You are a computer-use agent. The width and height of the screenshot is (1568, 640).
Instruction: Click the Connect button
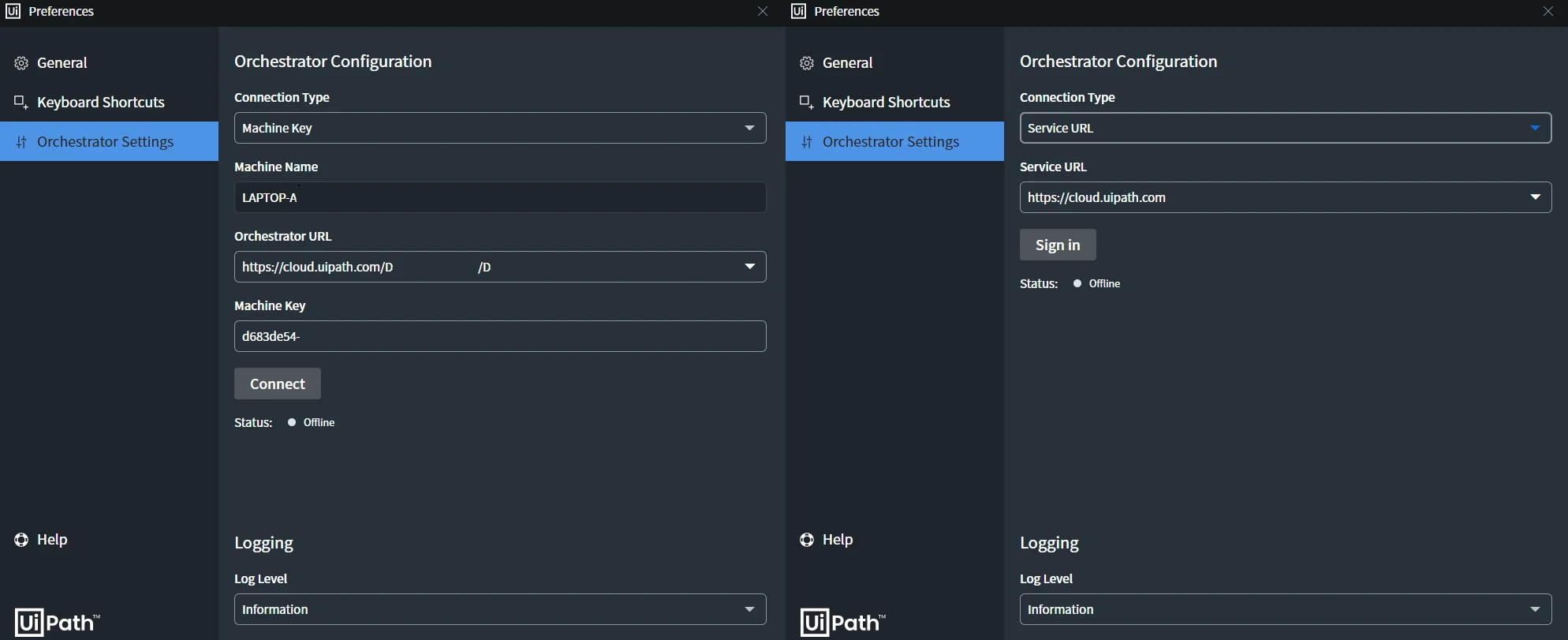tap(278, 384)
